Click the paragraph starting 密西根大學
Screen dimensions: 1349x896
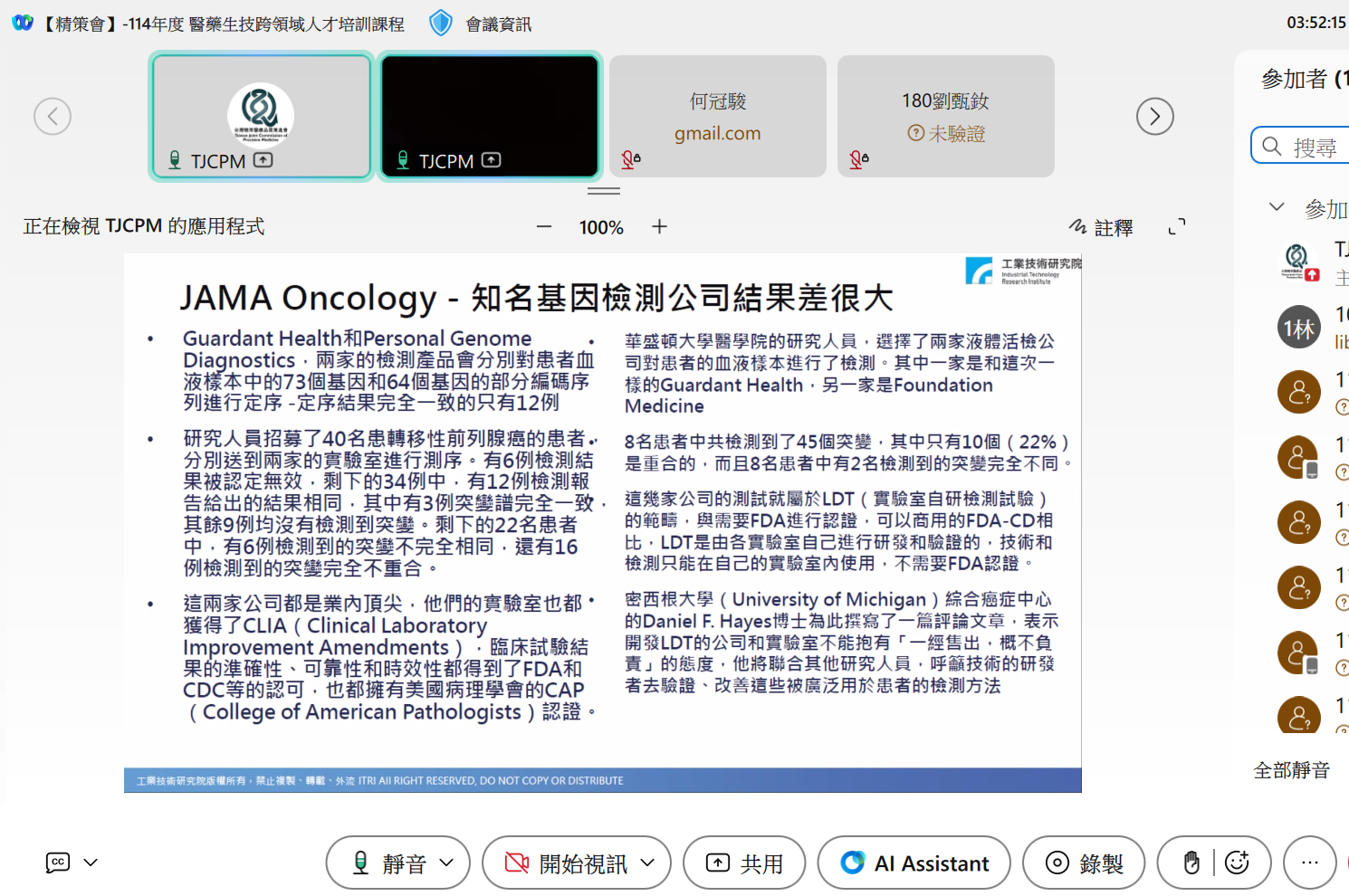pos(842,643)
